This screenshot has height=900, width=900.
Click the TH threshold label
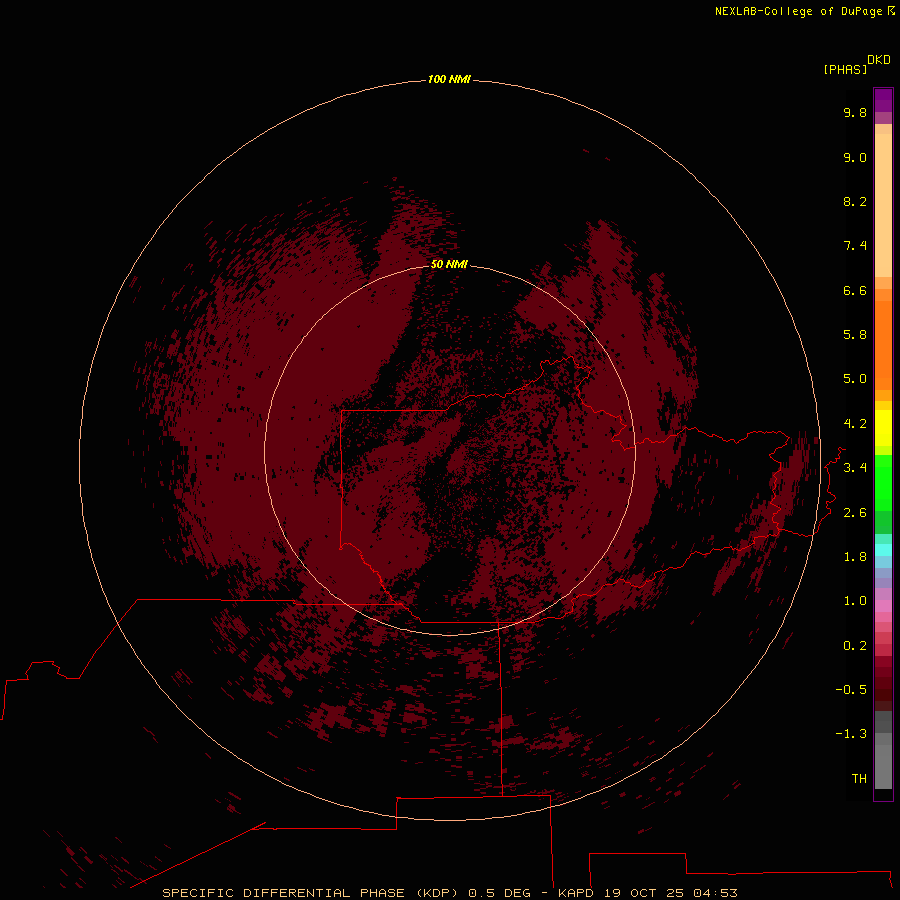(859, 779)
